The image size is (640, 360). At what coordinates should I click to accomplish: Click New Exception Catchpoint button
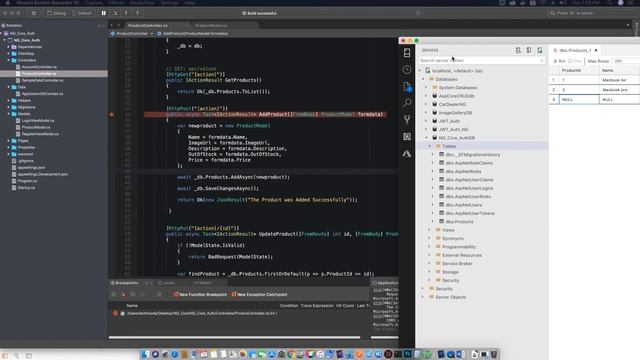coord(259,295)
